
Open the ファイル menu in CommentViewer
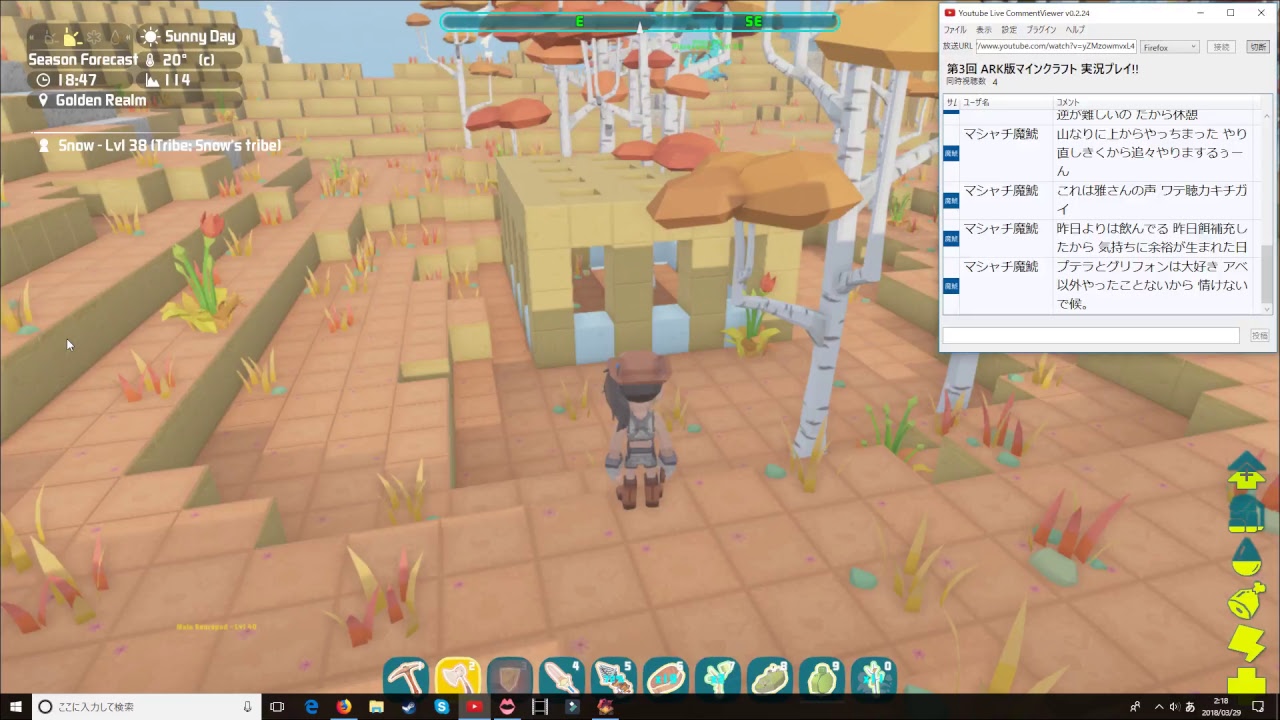click(x=954, y=30)
